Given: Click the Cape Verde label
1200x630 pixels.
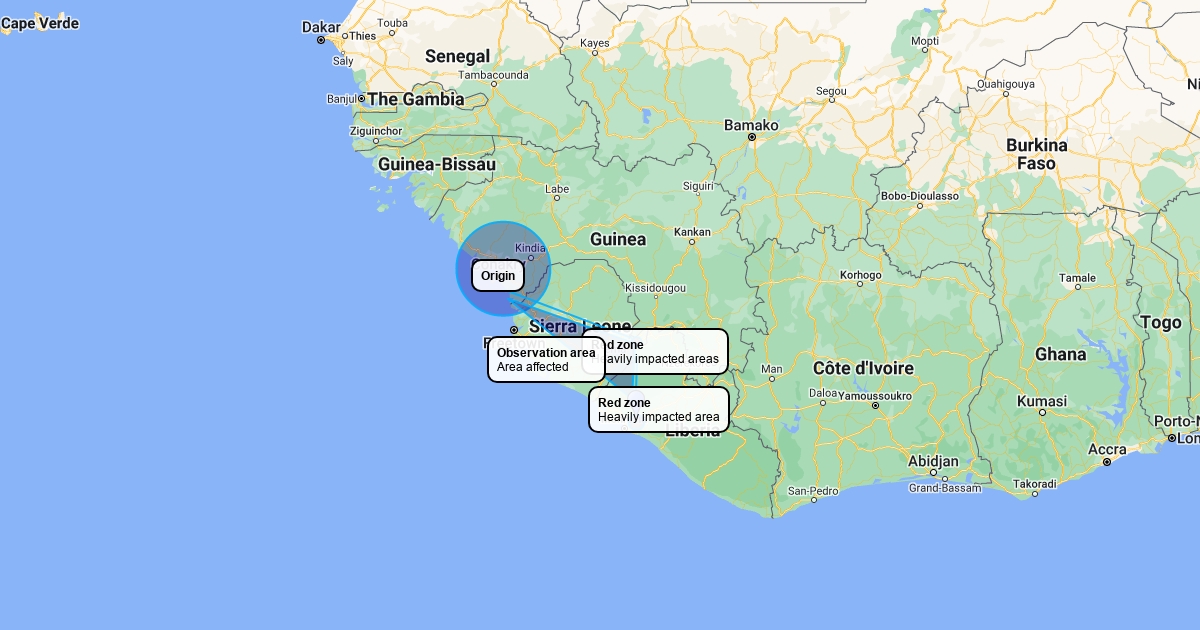Looking at the screenshot, I should [x=40, y=23].
